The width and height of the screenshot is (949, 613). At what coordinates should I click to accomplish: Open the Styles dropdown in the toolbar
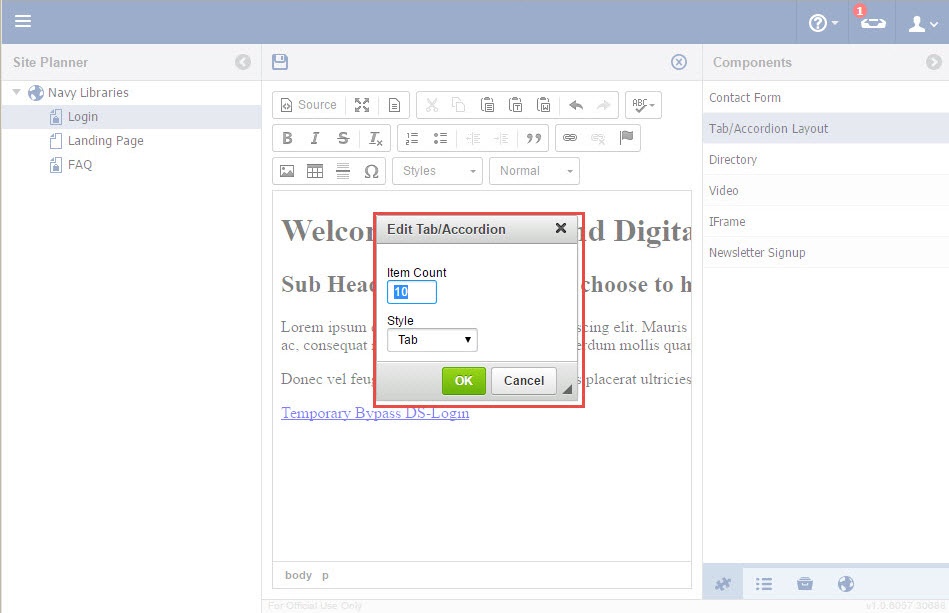coord(437,171)
